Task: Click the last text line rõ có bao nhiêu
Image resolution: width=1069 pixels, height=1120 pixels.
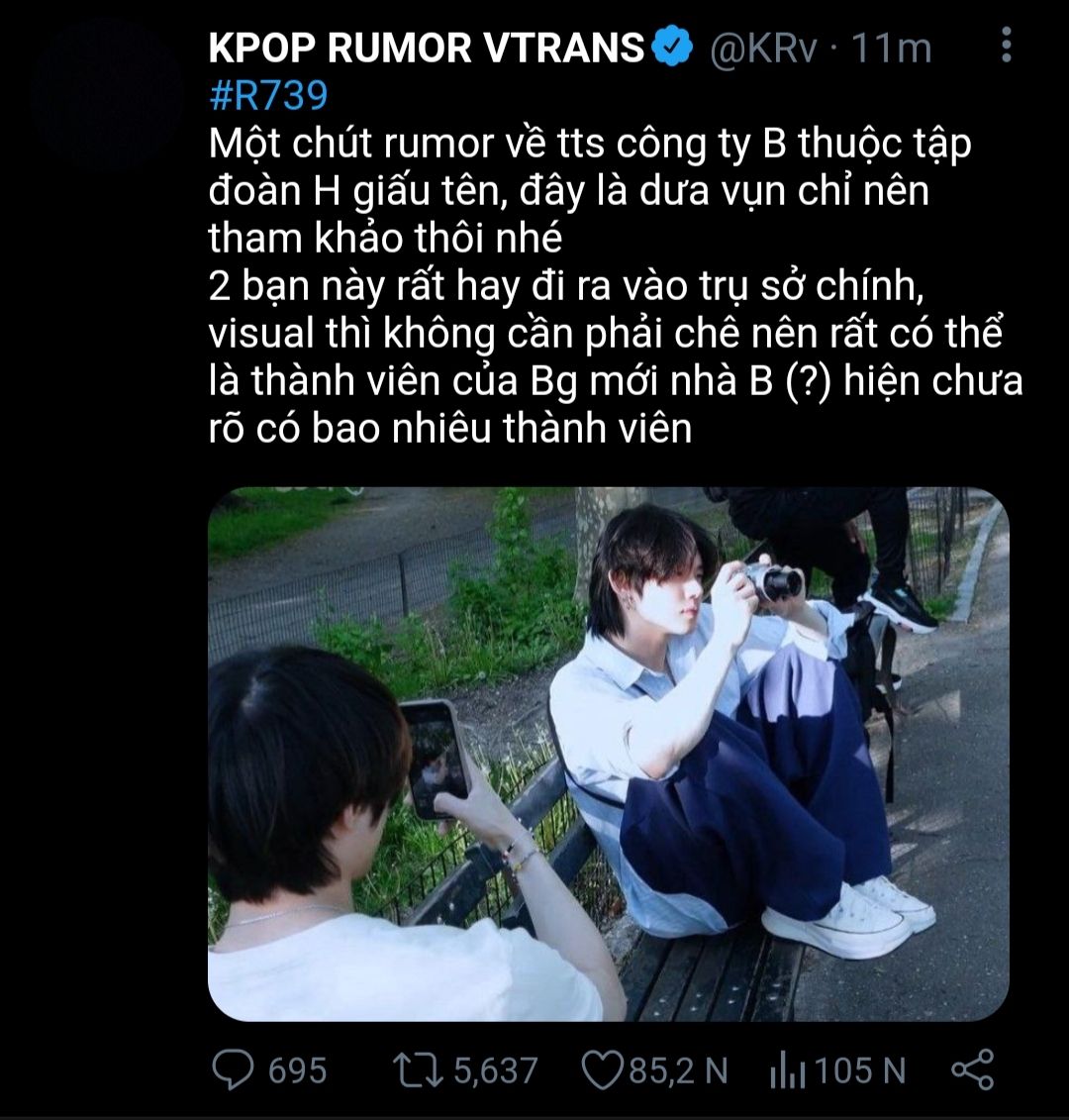Action: [450, 429]
